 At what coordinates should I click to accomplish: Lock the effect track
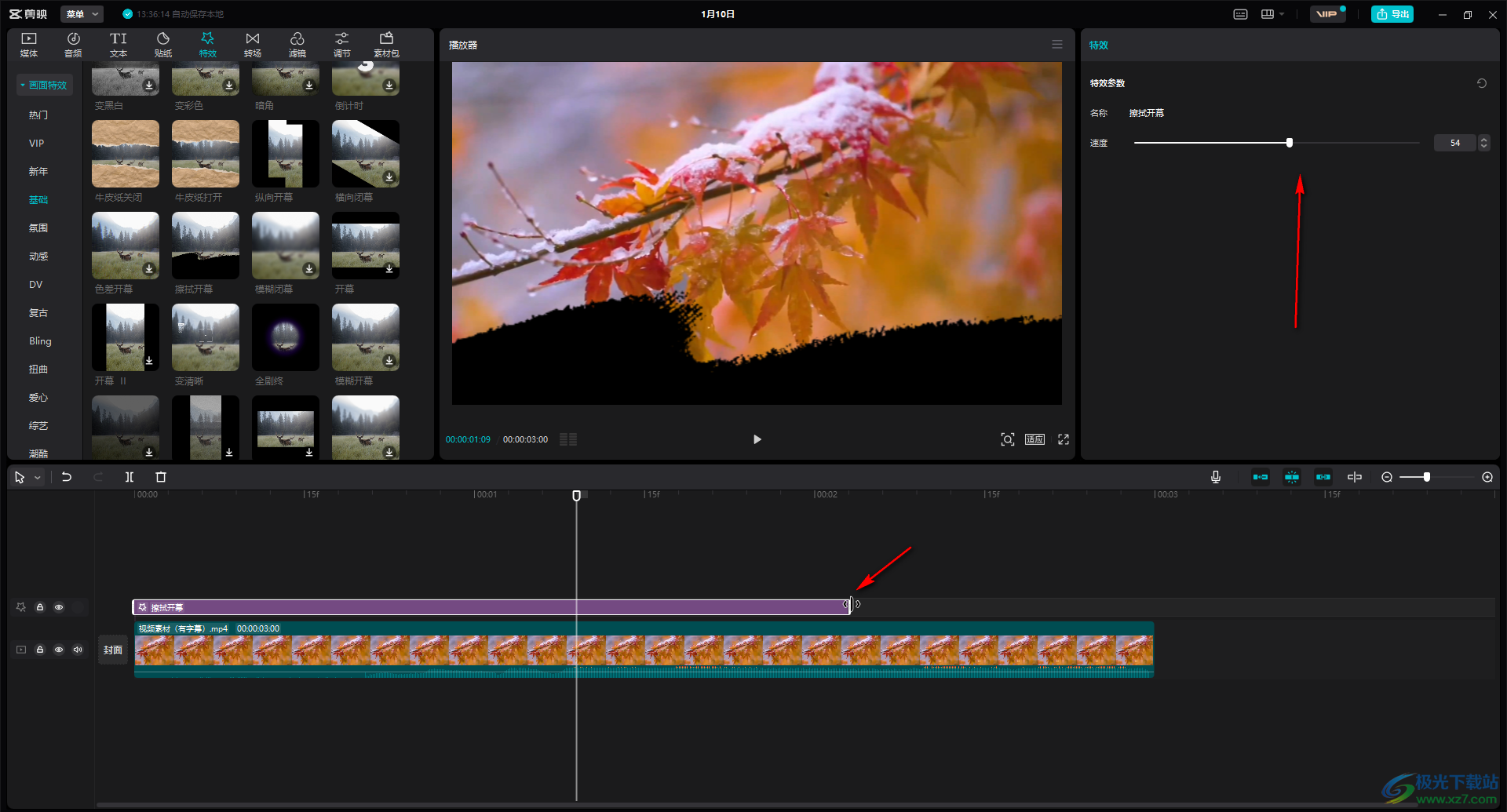coord(40,607)
